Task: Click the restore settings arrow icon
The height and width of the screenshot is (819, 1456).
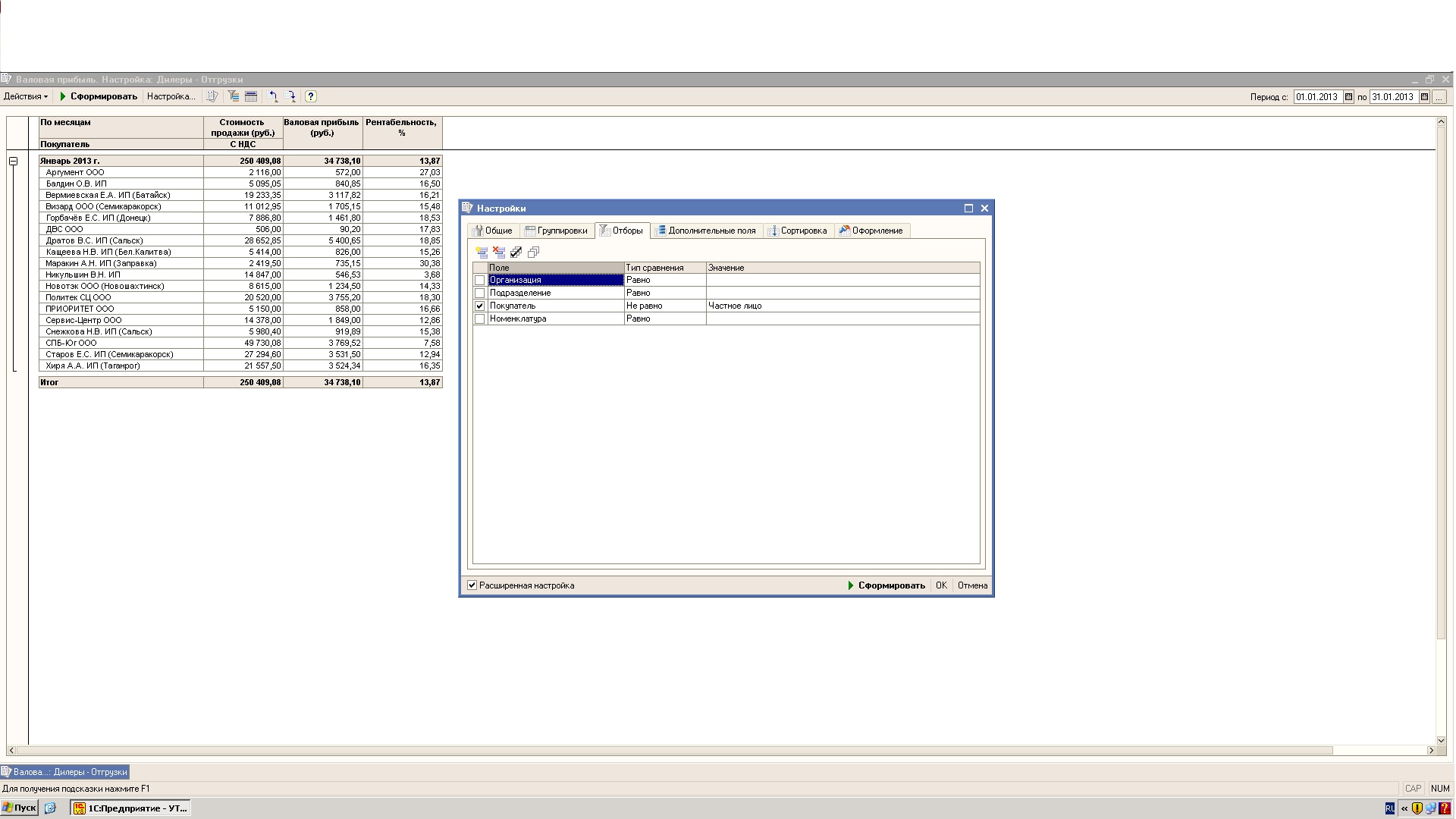Action: click(x=273, y=96)
